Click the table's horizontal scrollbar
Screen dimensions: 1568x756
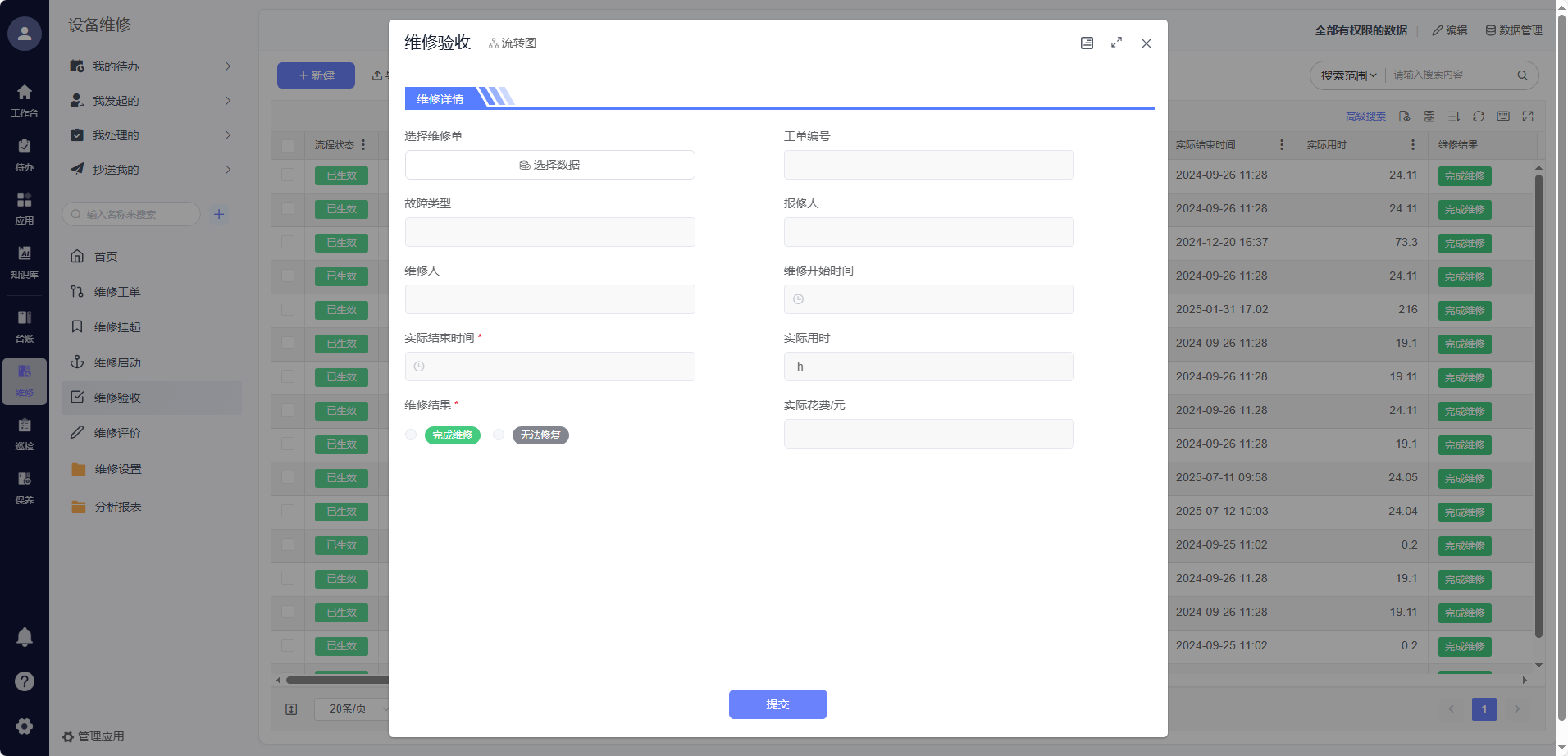point(336,680)
